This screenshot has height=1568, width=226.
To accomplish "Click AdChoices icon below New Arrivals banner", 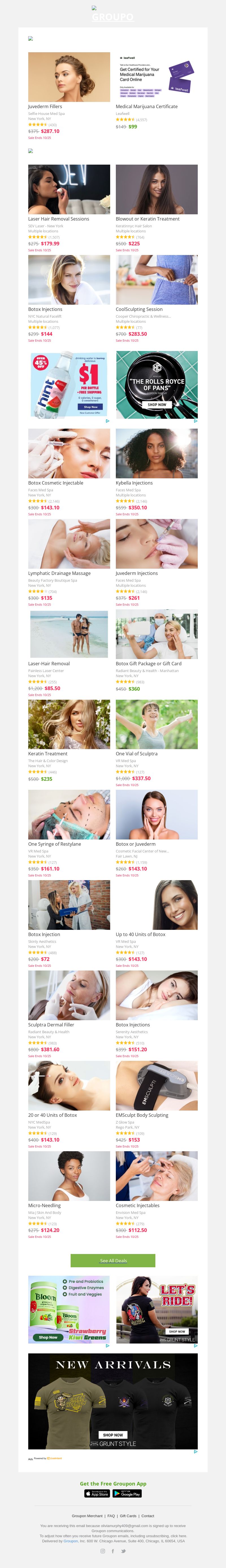I will (195, 1451).
